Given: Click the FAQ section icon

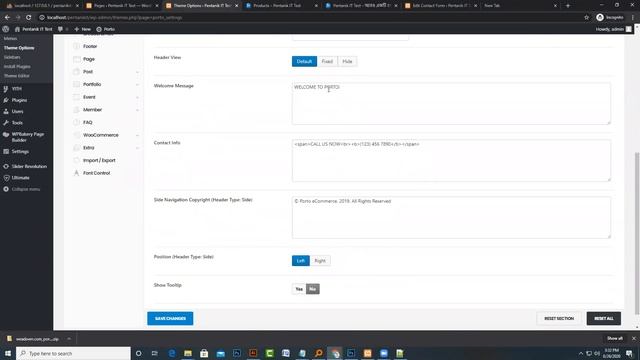Looking at the screenshot, I should (x=76, y=122).
